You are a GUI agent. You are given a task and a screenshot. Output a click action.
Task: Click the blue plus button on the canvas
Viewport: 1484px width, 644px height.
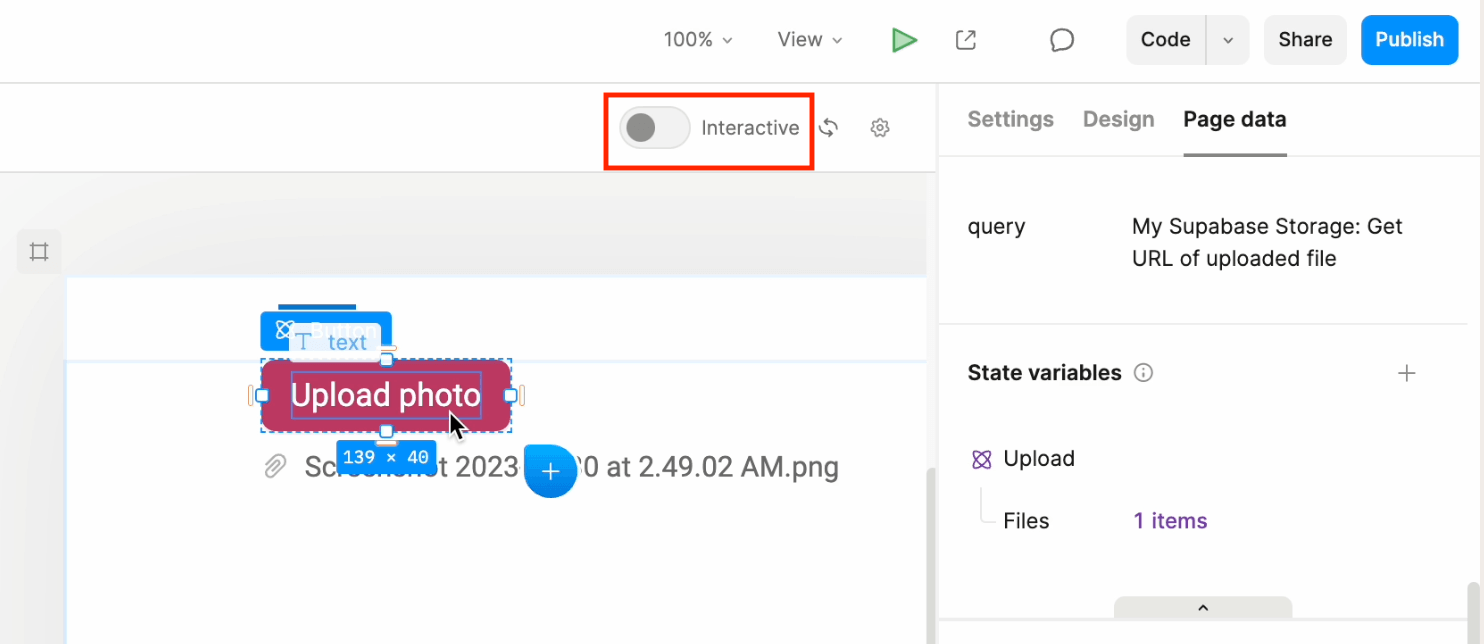550,471
